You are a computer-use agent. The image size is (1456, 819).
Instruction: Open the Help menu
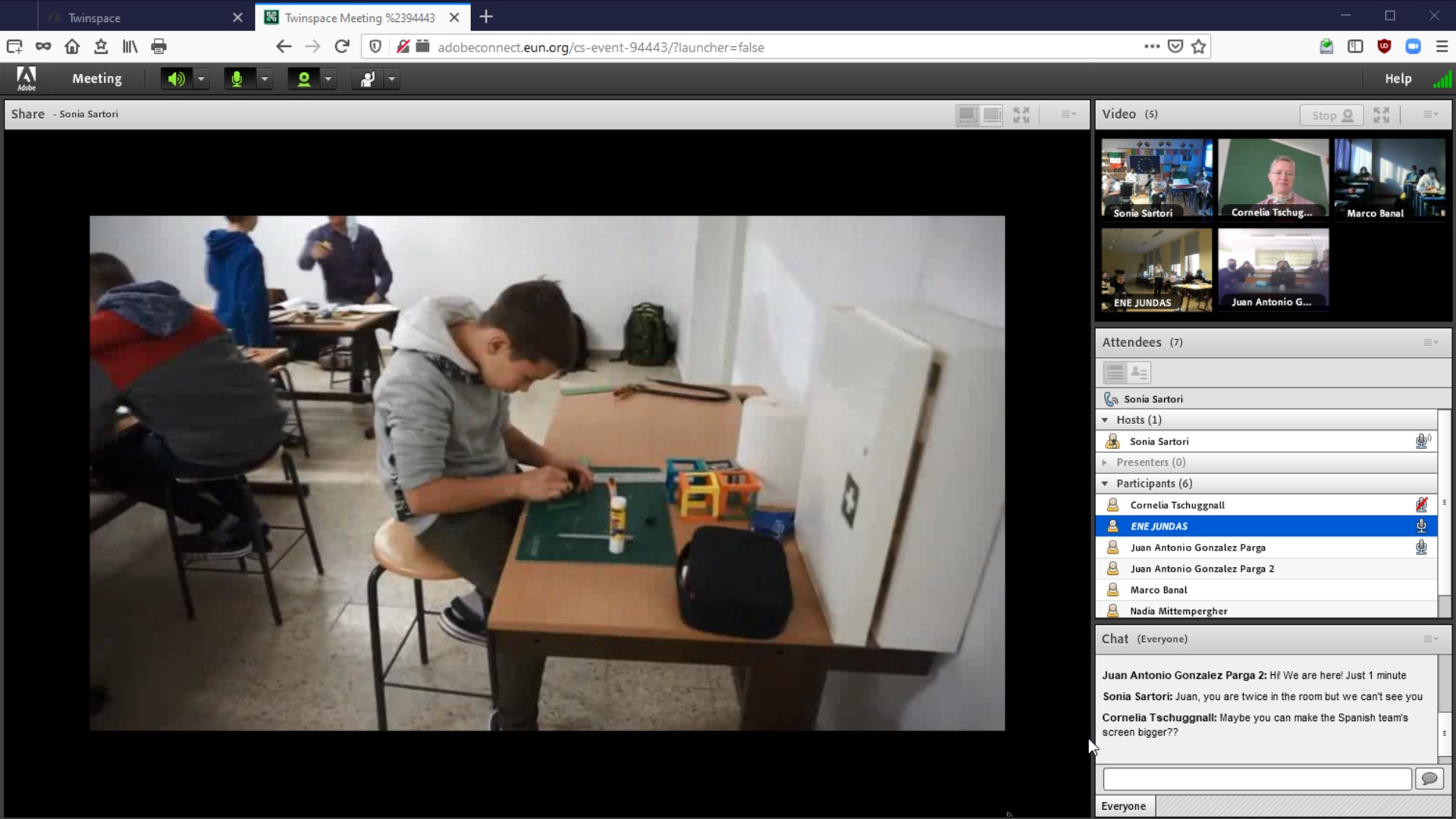(1398, 79)
